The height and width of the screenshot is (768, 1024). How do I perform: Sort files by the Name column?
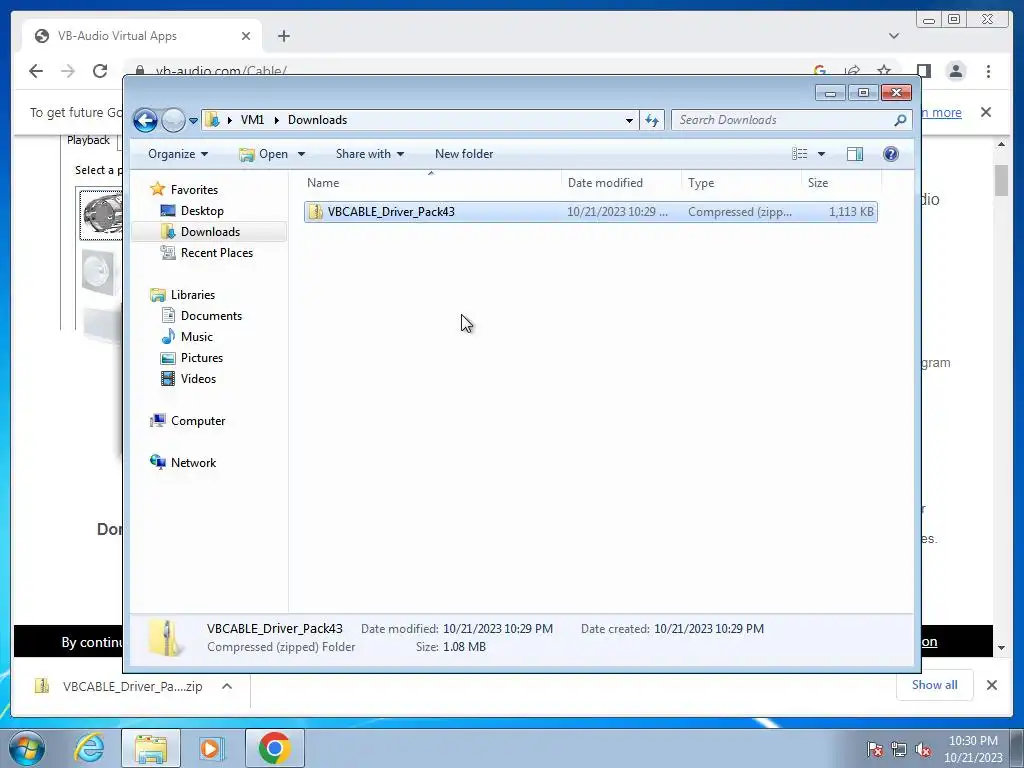pos(431,183)
